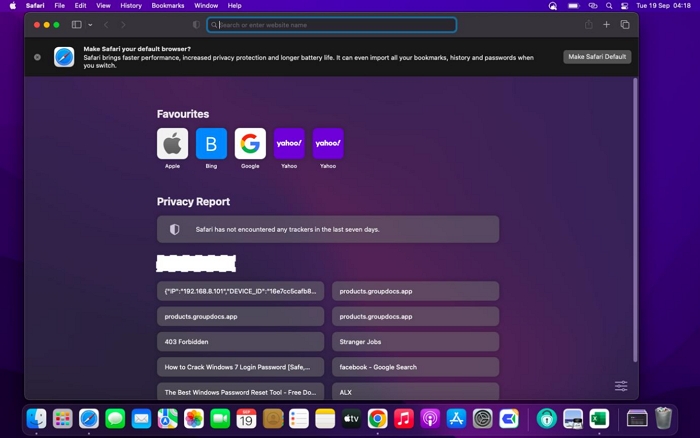Screen dimensions: 700x438
Task: Open Calendar from the Dock
Action: [246, 419]
